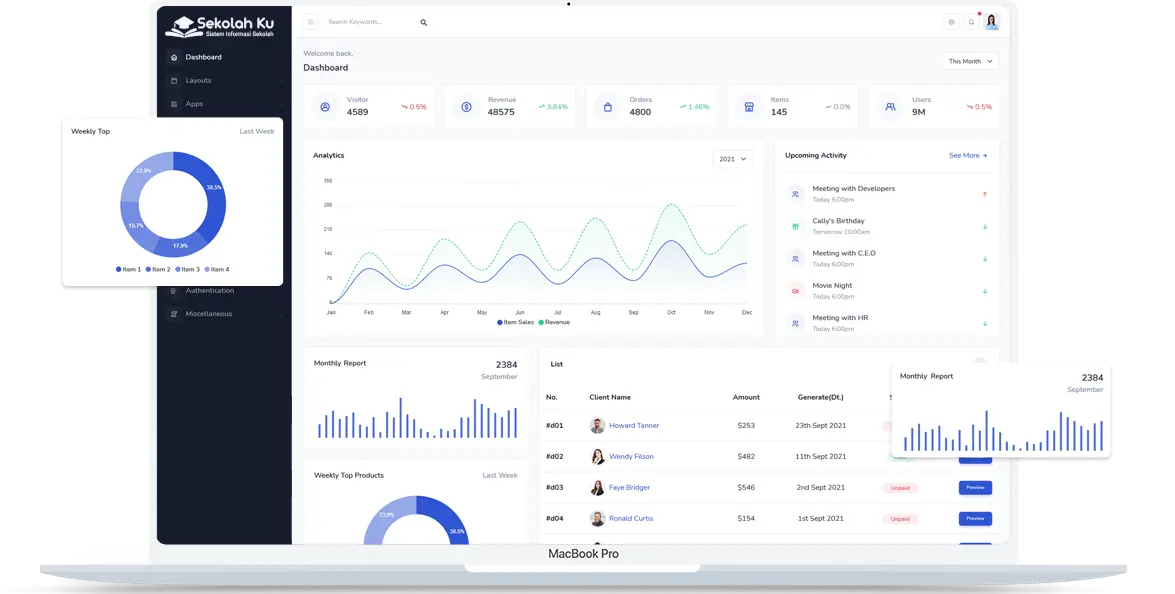Open the 2021 year dropdown
Image resolution: width=1175 pixels, height=594 pixels.
(x=732, y=159)
